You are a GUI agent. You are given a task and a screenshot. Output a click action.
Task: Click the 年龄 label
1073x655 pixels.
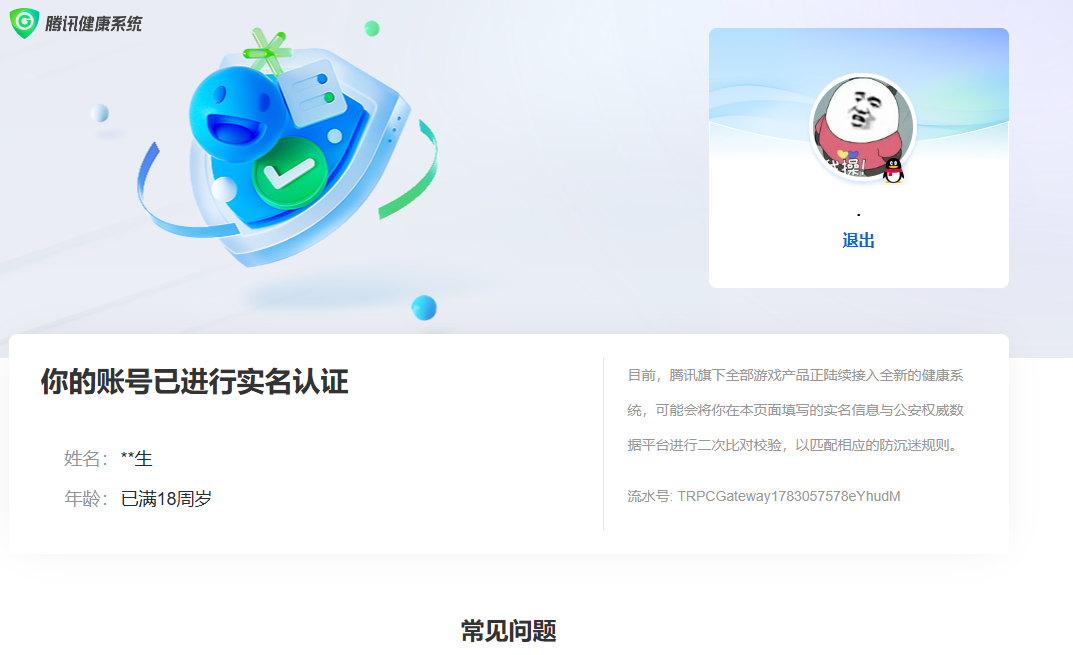coord(86,498)
